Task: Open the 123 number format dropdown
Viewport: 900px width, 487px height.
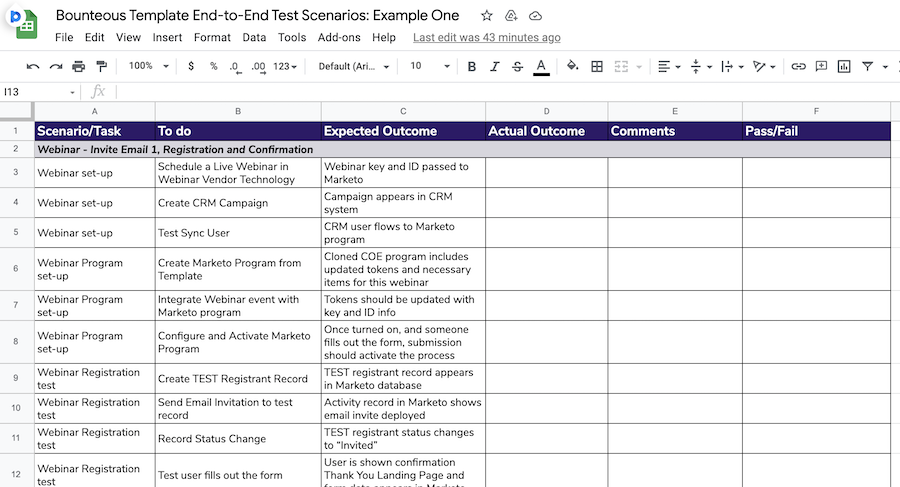Action: [x=285, y=67]
